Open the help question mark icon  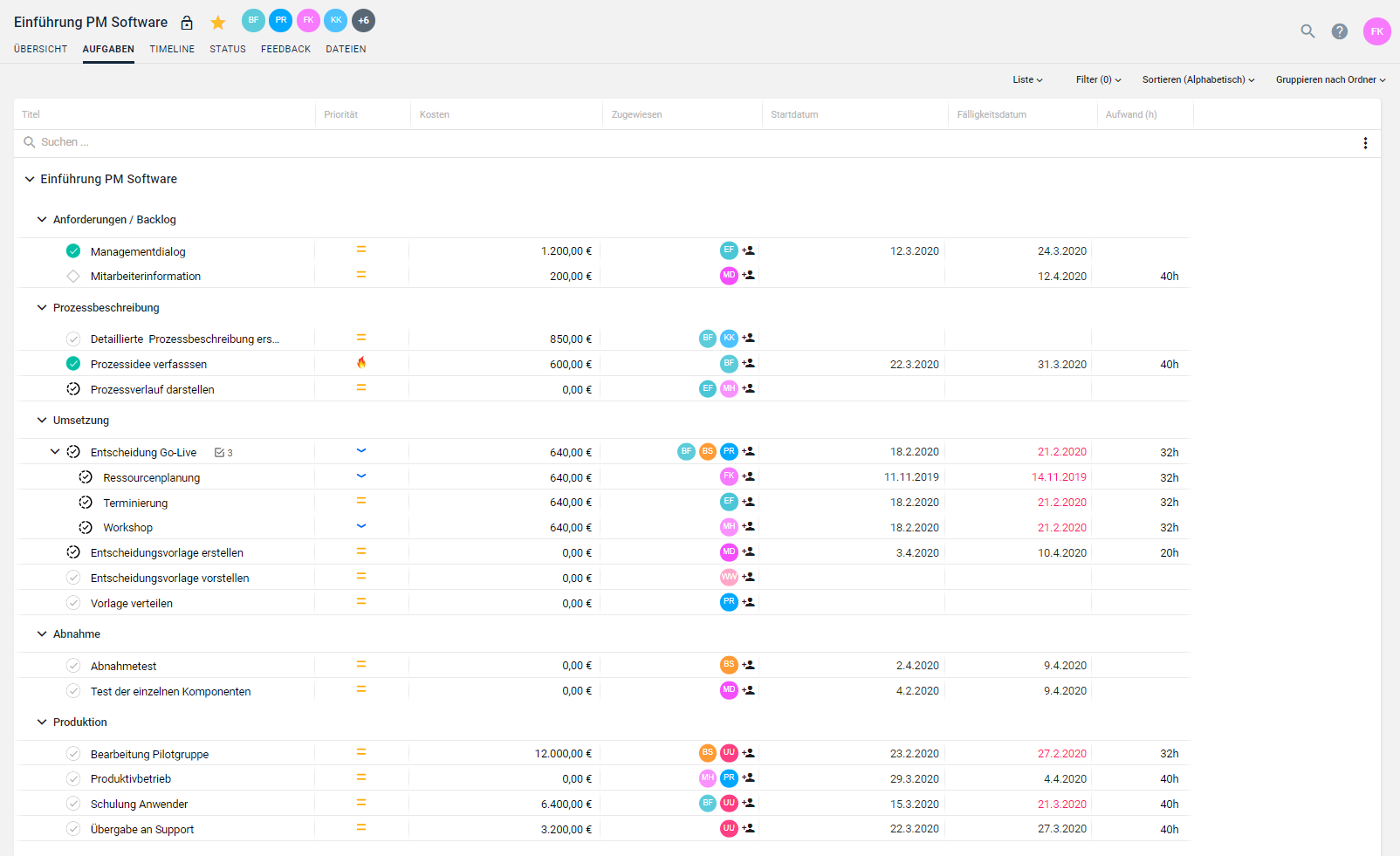(1340, 31)
